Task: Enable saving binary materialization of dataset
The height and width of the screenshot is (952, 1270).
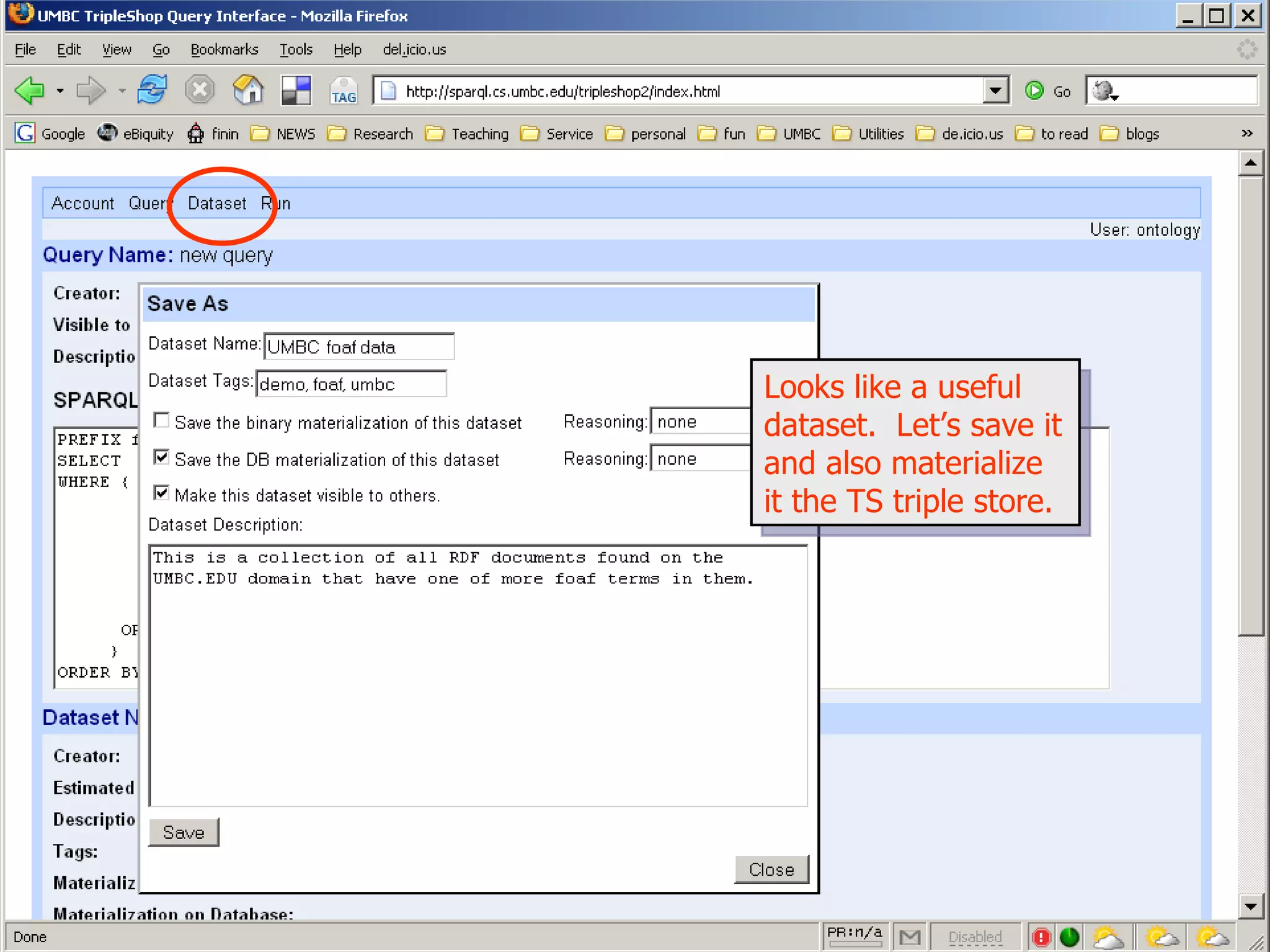Action: point(162,421)
